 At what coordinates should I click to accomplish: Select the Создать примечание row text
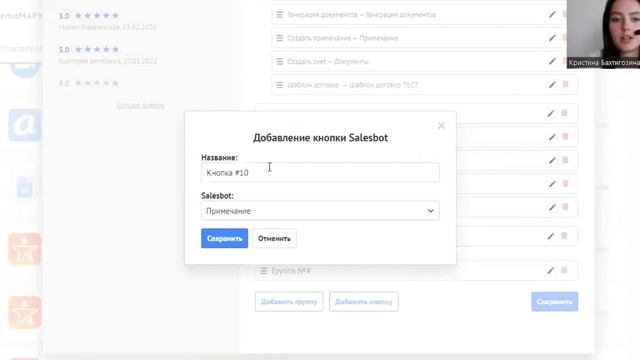click(x=343, y=38)
